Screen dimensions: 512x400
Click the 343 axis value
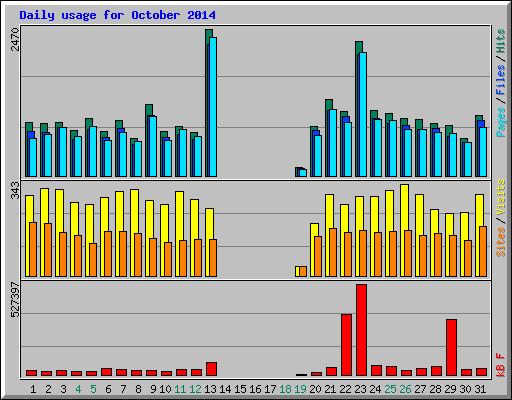pos(15,190)
